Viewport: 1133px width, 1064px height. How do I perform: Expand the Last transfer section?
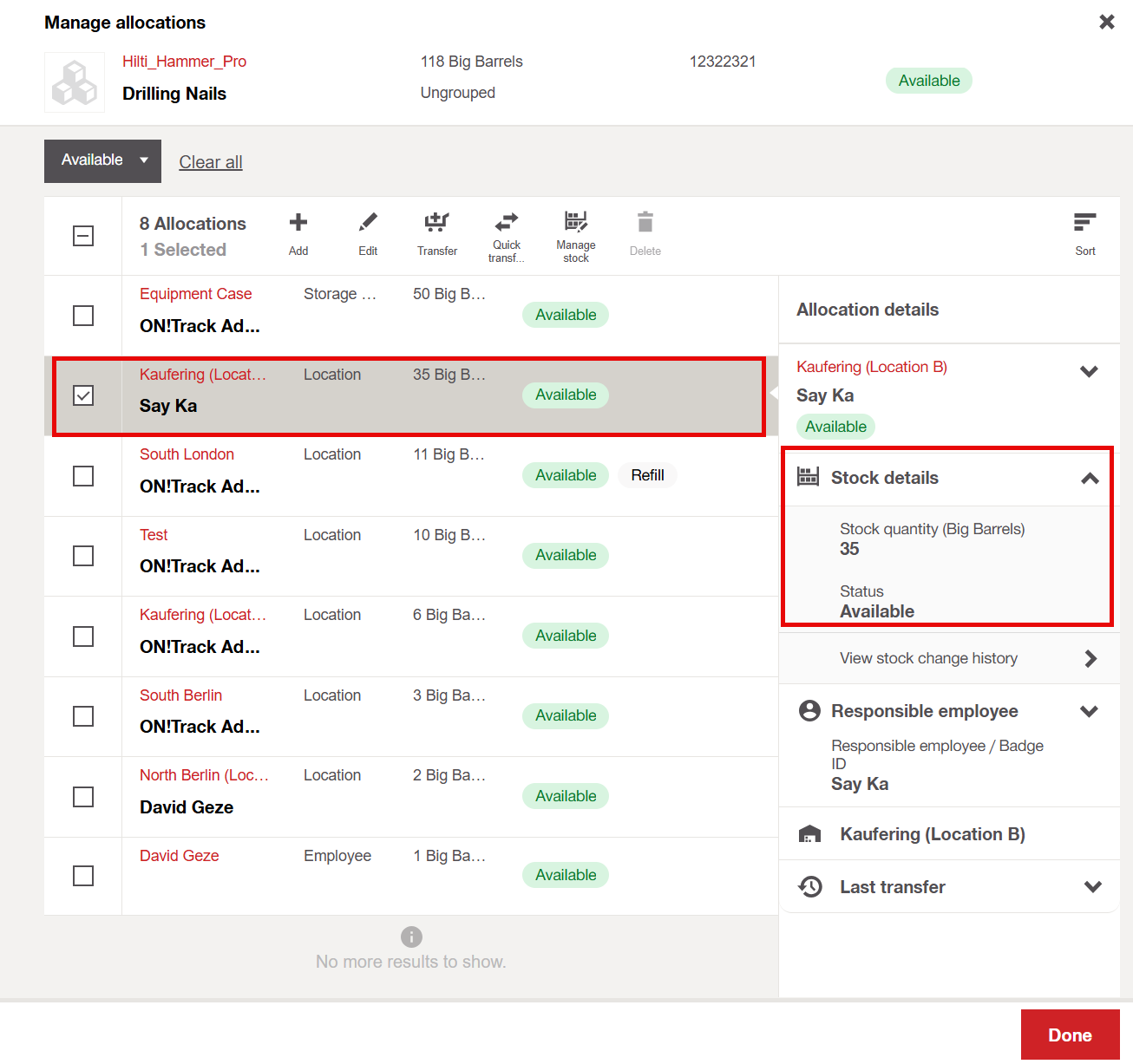pos(1092,886)
